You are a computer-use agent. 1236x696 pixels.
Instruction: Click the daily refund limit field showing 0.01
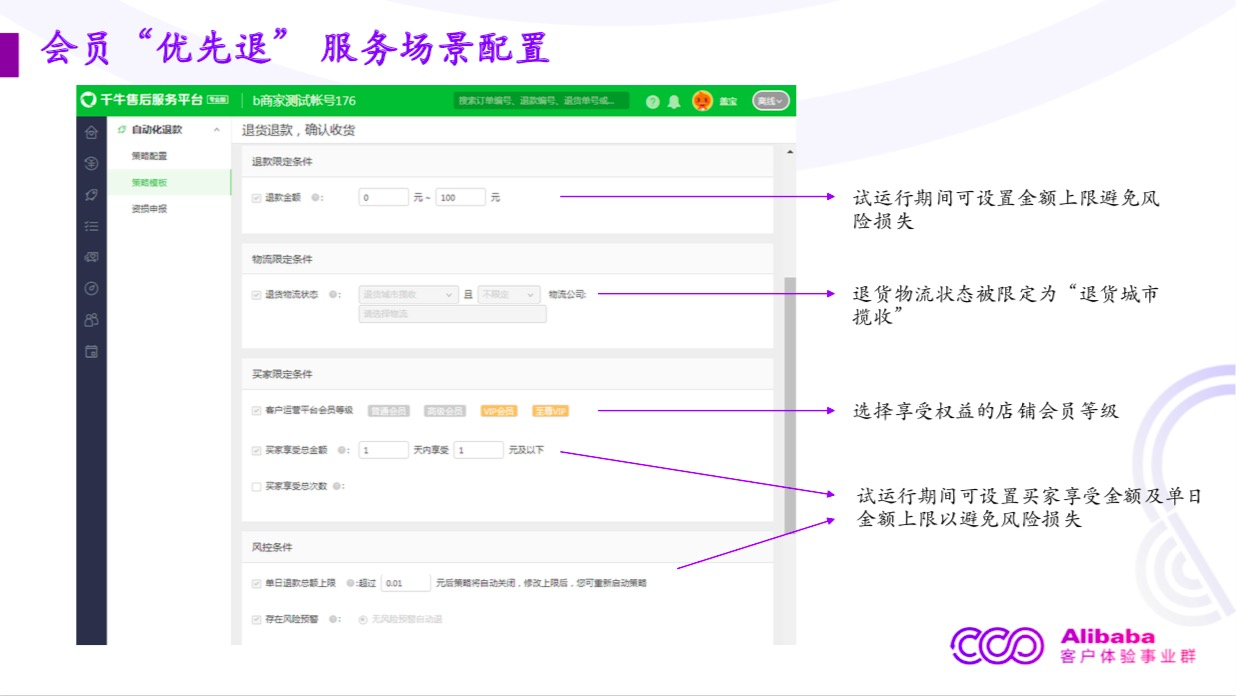pos(406,583)
